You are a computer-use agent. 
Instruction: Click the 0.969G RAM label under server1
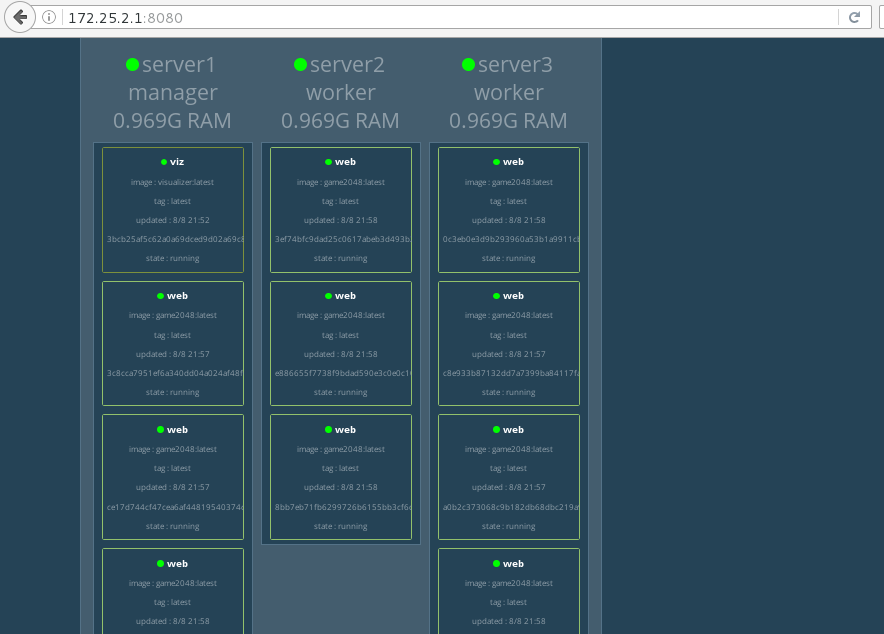pyautogui.click(x=173, y=121)
